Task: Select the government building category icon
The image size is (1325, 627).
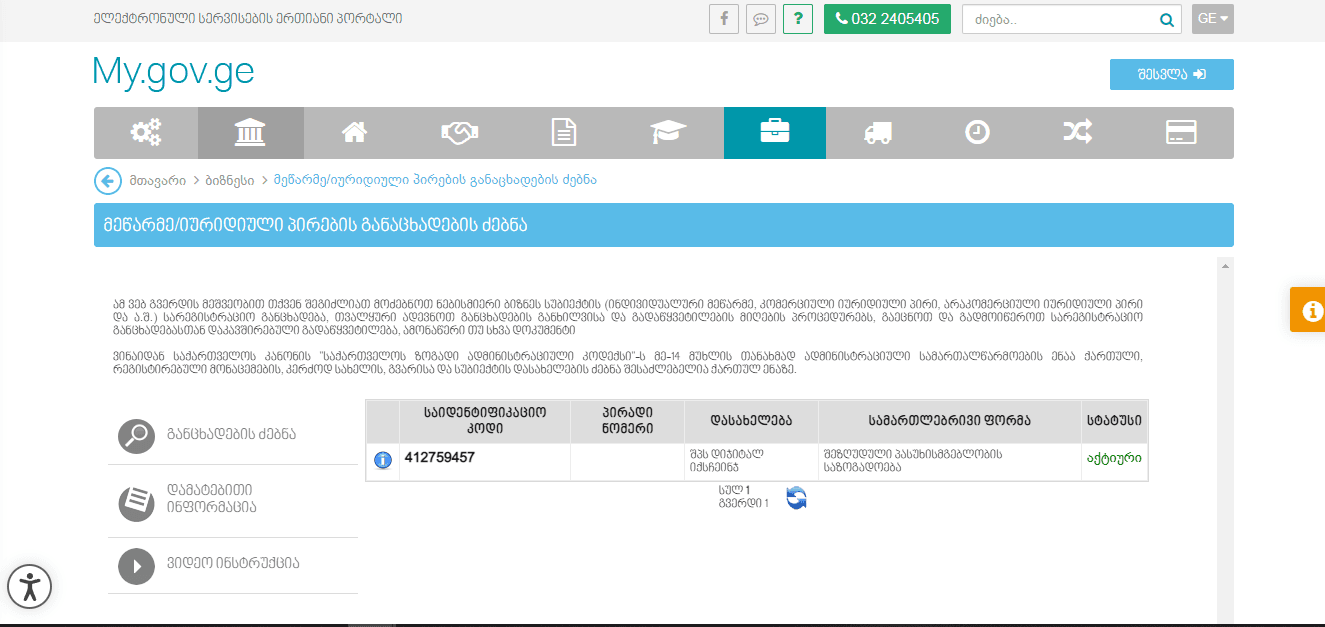Action: [x=250, y=133]
